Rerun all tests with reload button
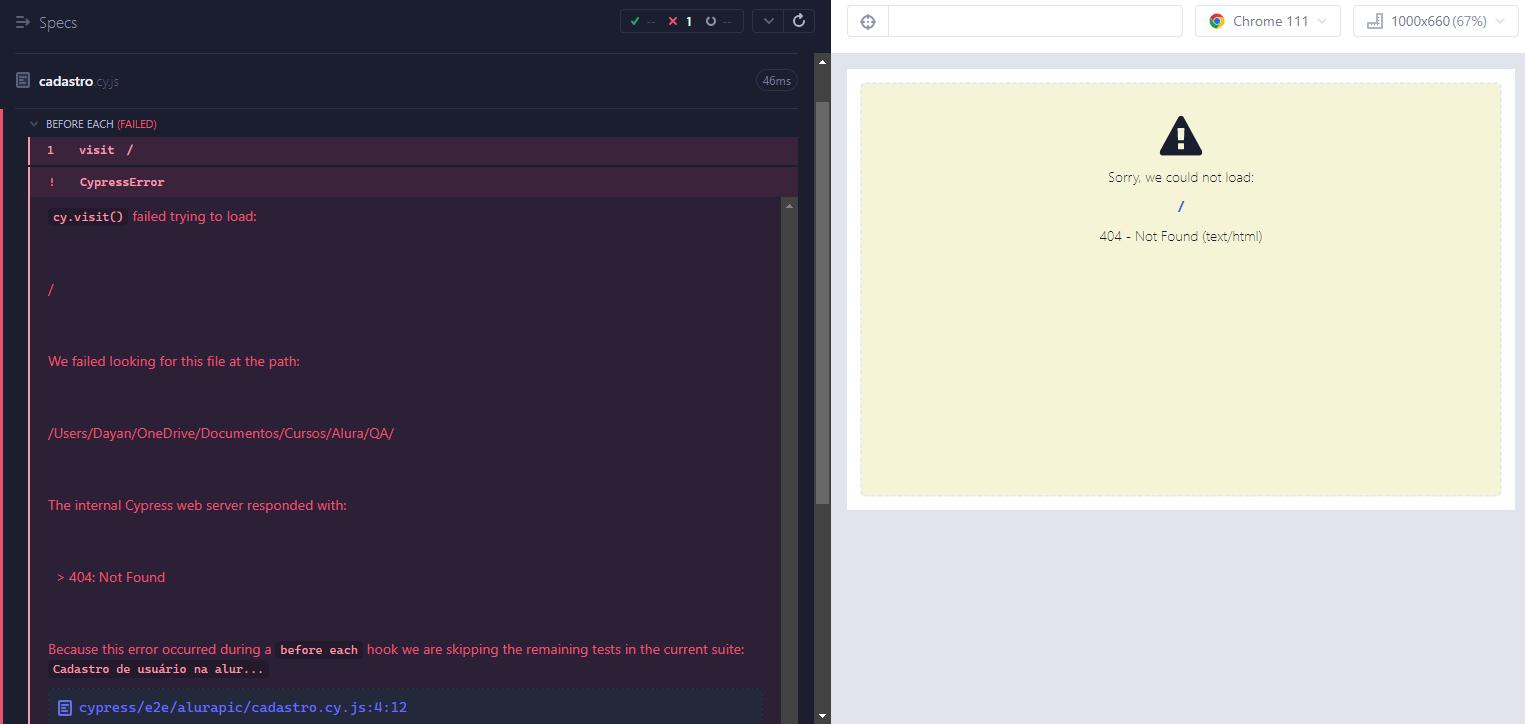 pyautogui.click(x=799, y=21)
